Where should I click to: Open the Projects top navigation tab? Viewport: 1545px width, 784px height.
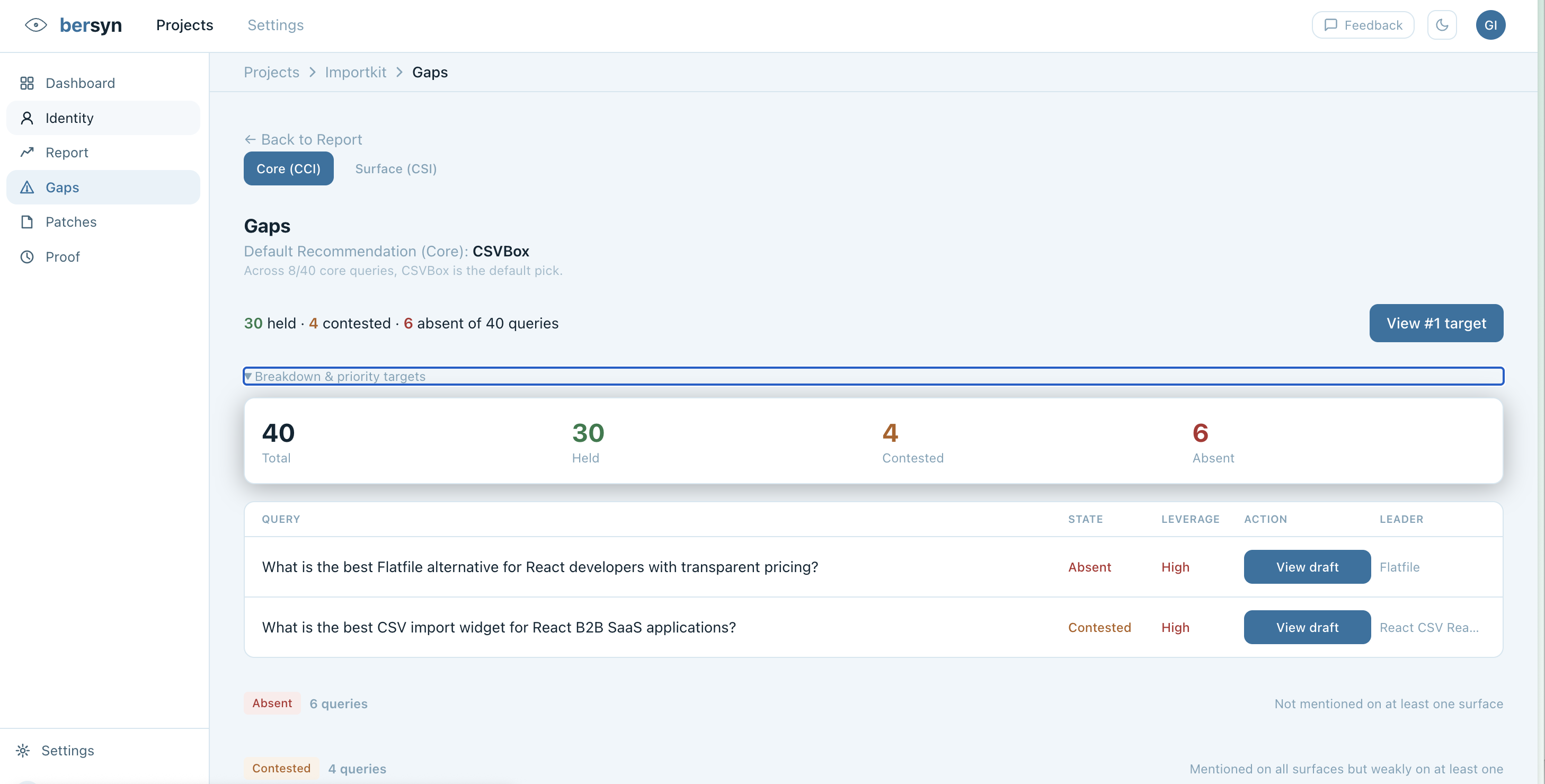[185, 25]
